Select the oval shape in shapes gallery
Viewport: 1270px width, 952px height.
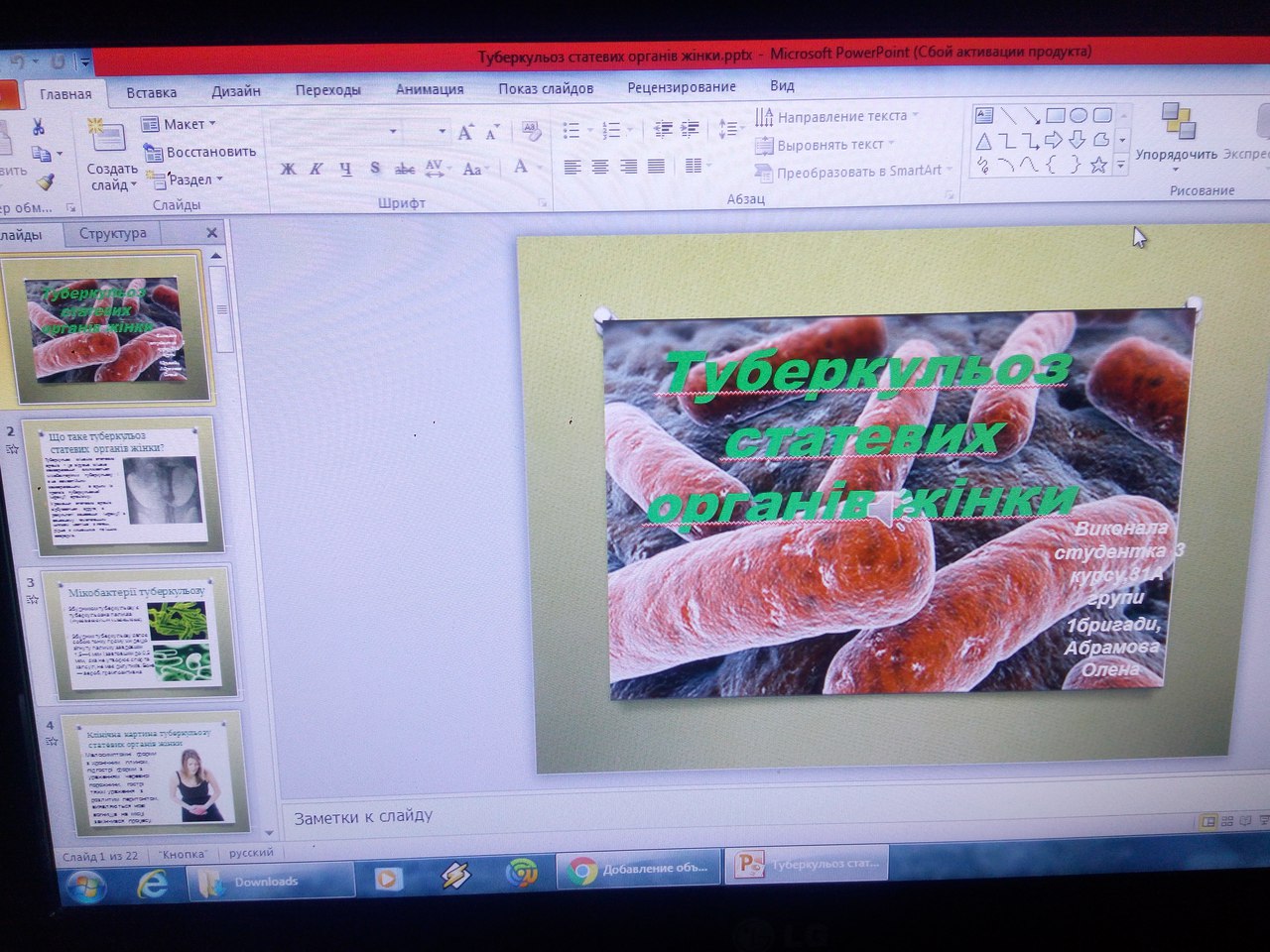pyautogui.click(x=1079, y=116)
